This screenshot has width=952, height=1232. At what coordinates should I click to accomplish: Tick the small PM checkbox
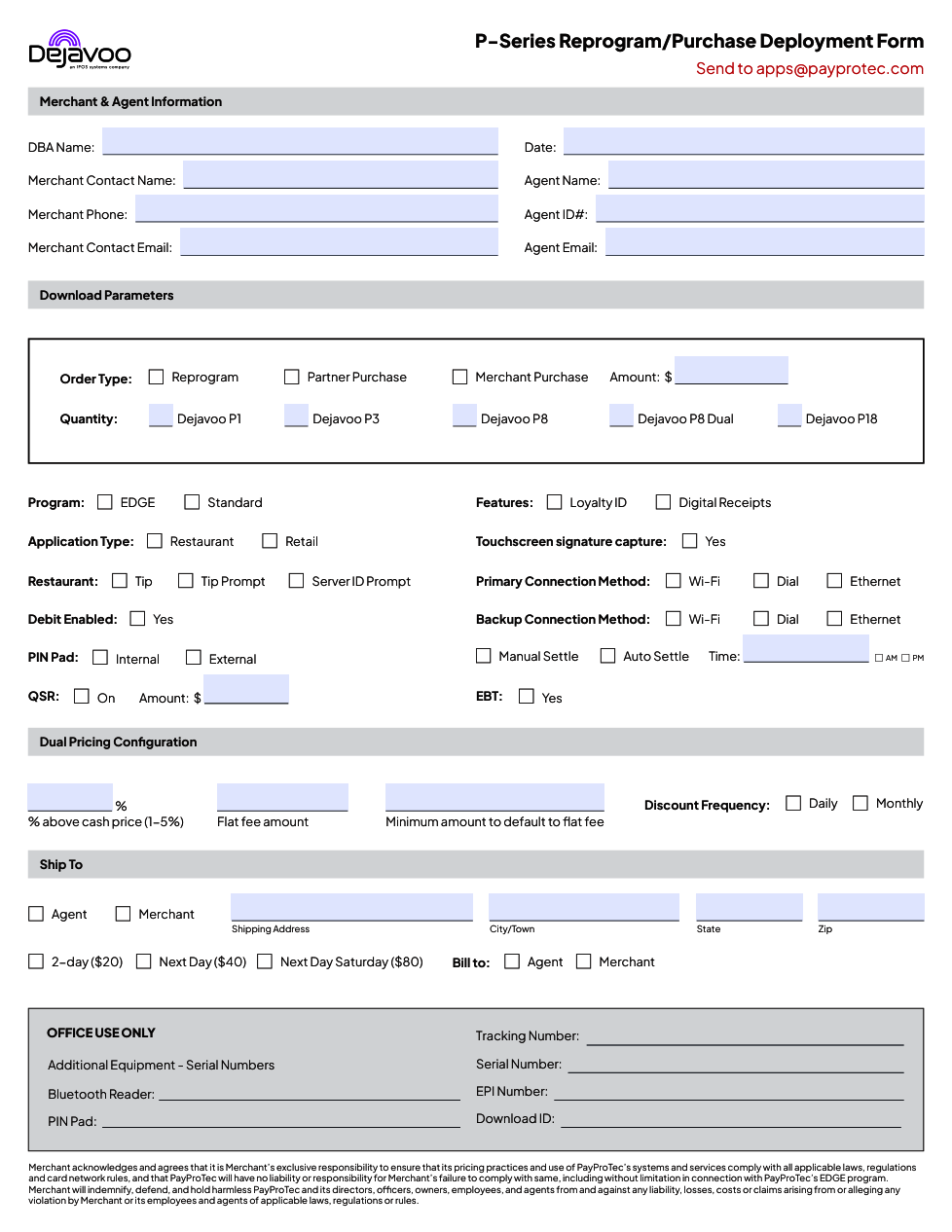905,658
